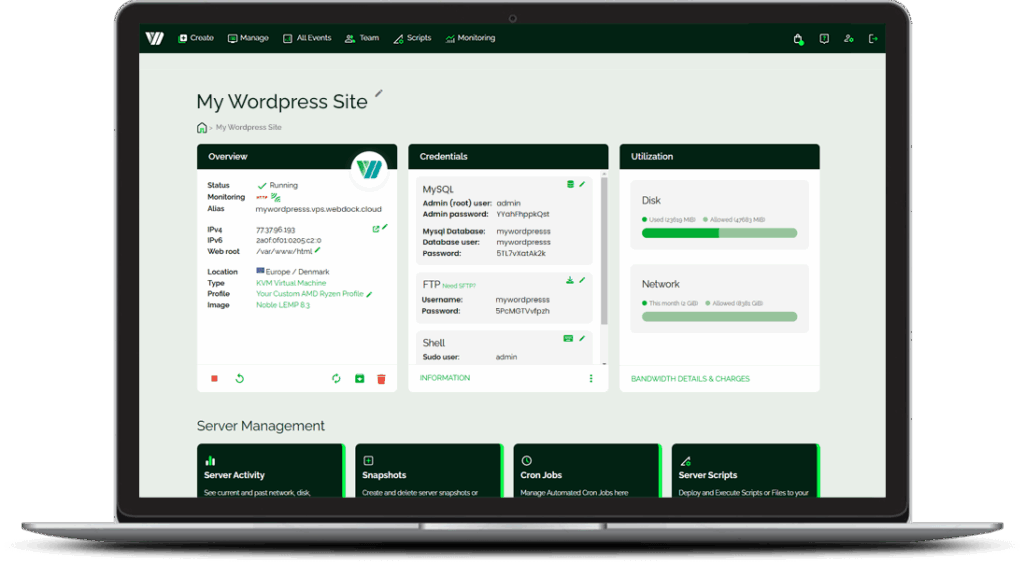Open the three-dot menu in Credentials

[x=591, y=379]
